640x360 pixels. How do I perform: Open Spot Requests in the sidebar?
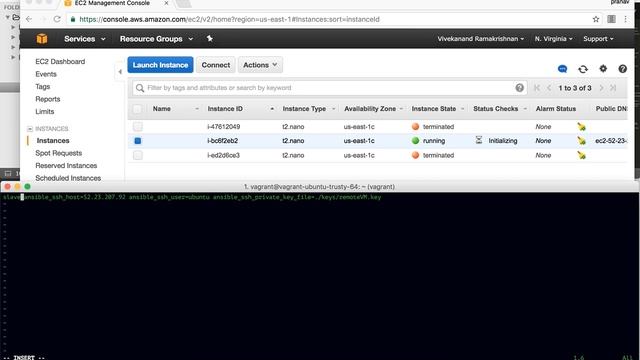pyautogui.click(x=58, y=153)
